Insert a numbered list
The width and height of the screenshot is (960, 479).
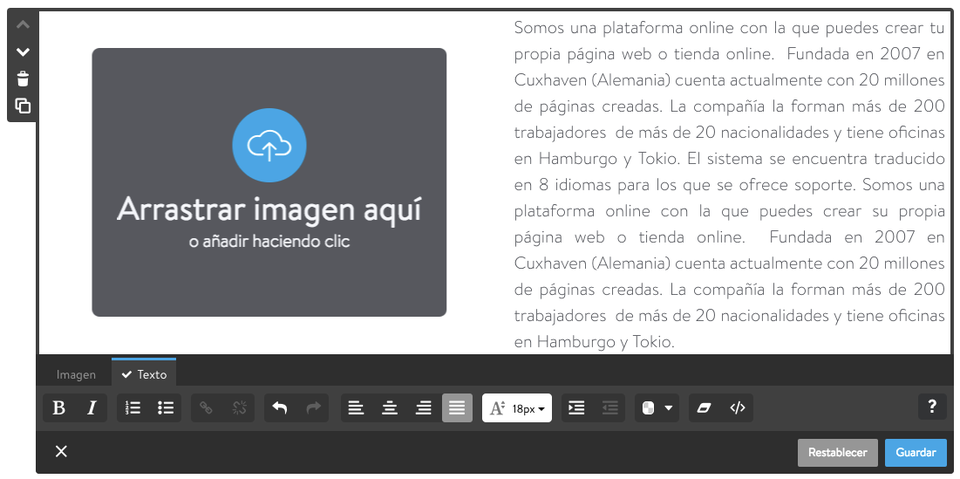(x=133, y=408)
